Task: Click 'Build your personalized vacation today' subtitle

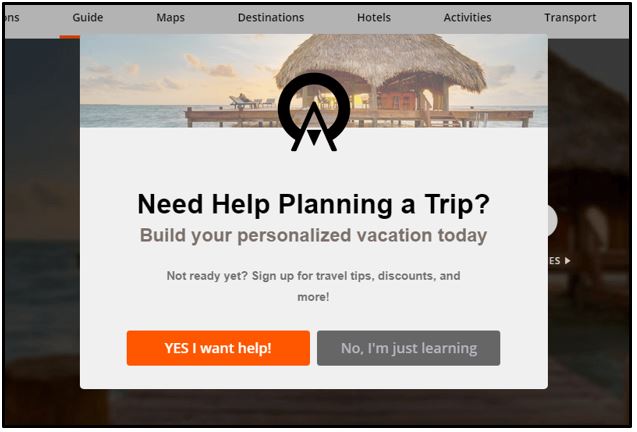Action: (314, 236)
